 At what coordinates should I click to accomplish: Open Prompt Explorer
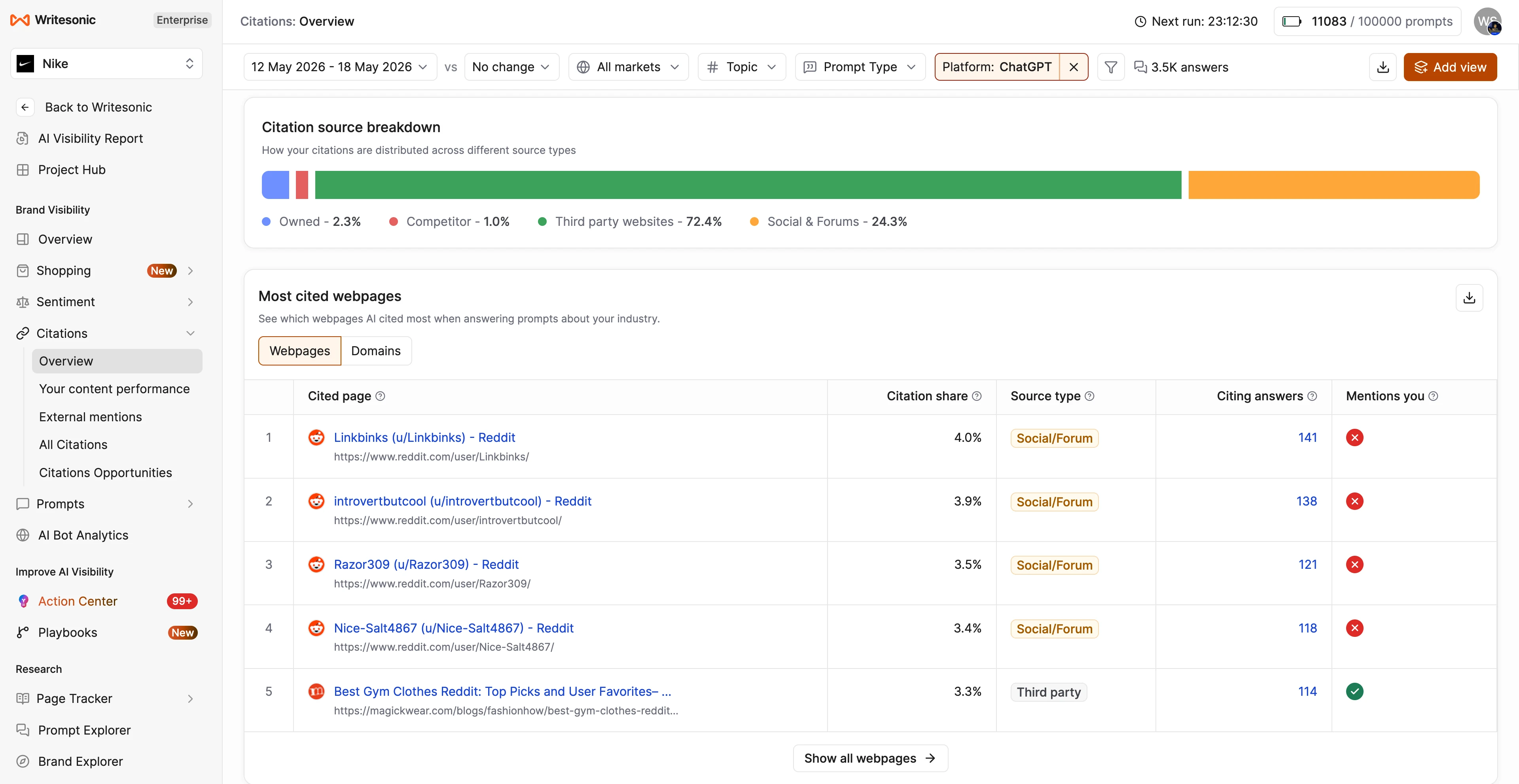[84, 730]
